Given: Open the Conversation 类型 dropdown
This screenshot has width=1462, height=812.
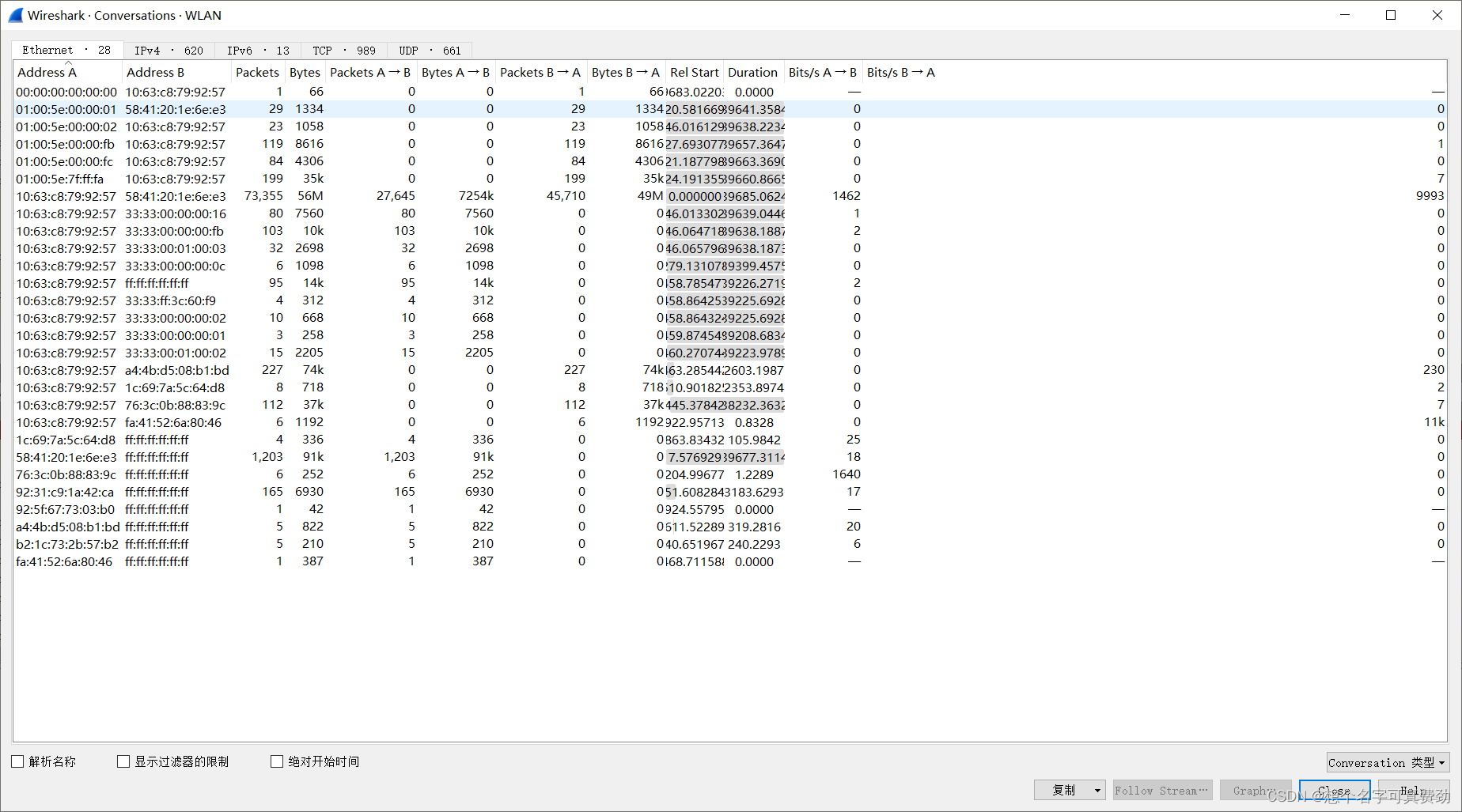Looking at the screenshot, I should pos(1388,762).
